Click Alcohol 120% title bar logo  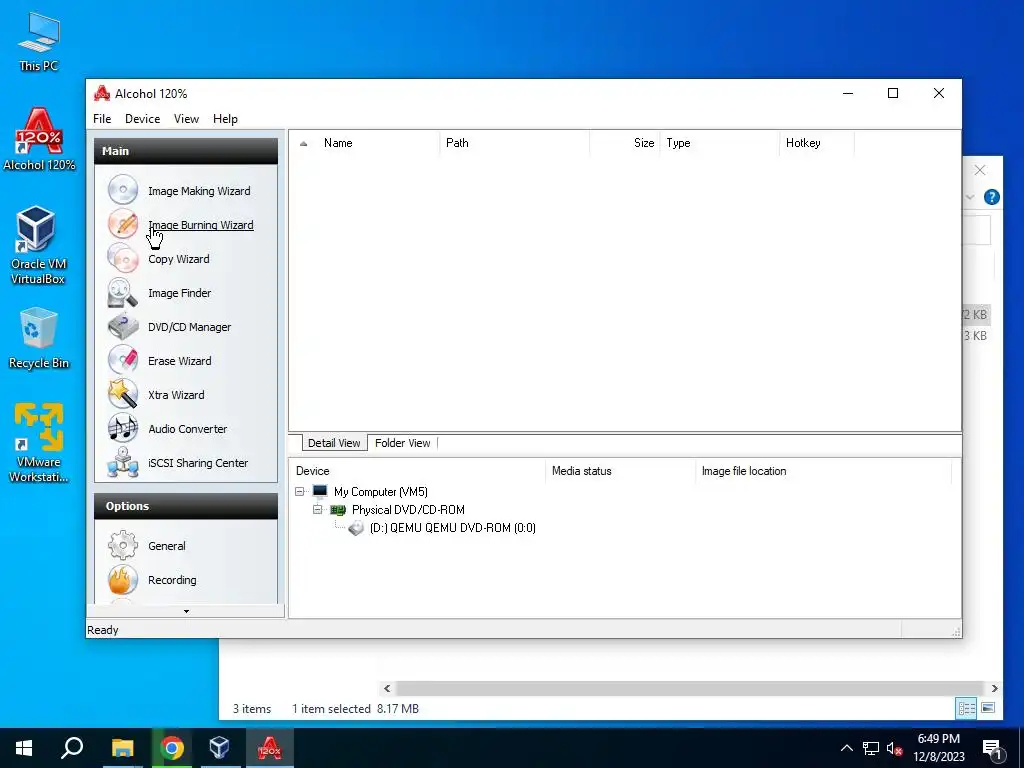[101, 93]
